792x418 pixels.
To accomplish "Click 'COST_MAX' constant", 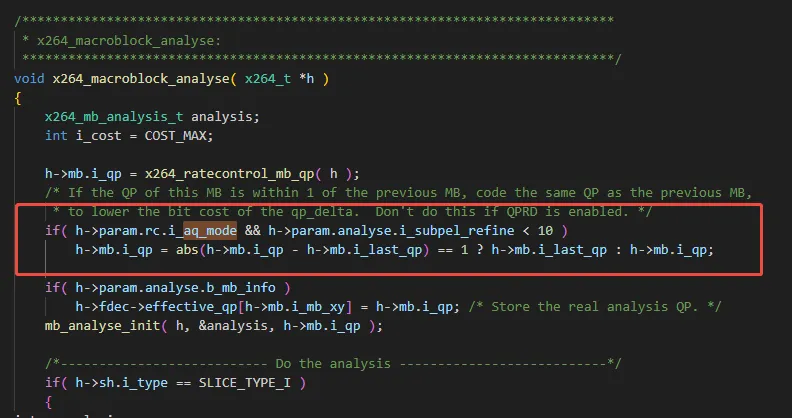I will coord(175,136).
